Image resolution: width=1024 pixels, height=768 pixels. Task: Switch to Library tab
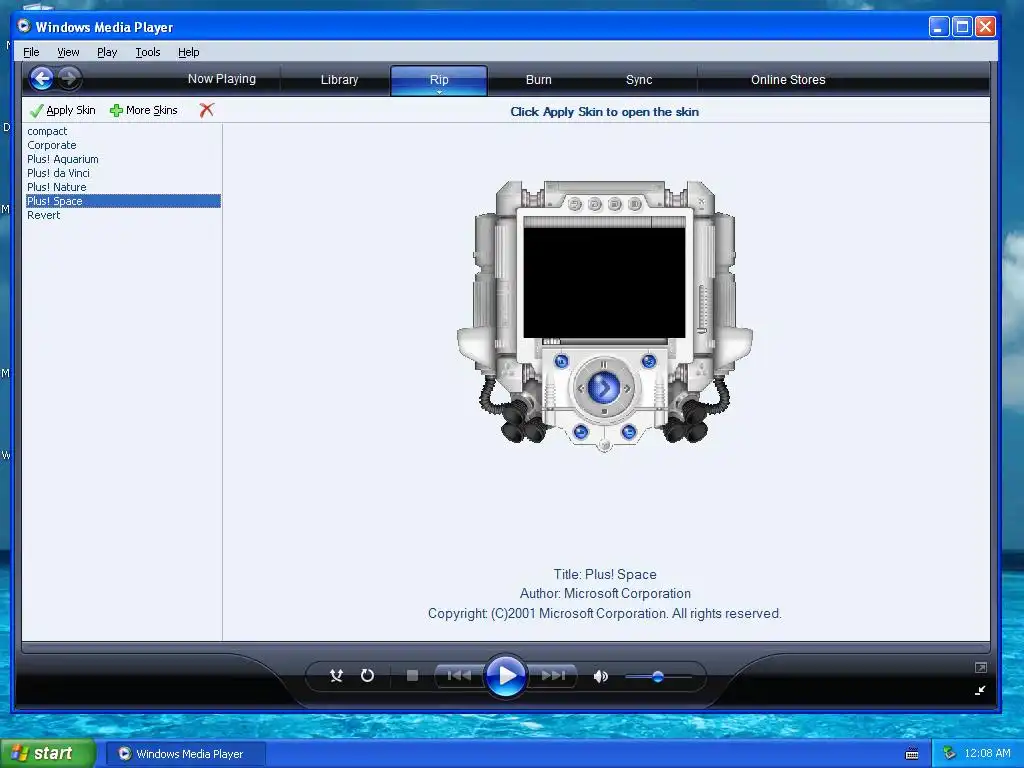coord(340,80)
